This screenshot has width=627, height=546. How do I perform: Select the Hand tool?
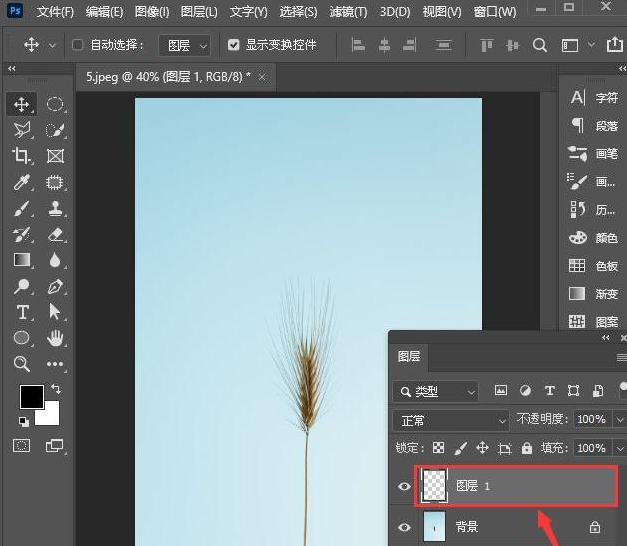click(56, 338)
